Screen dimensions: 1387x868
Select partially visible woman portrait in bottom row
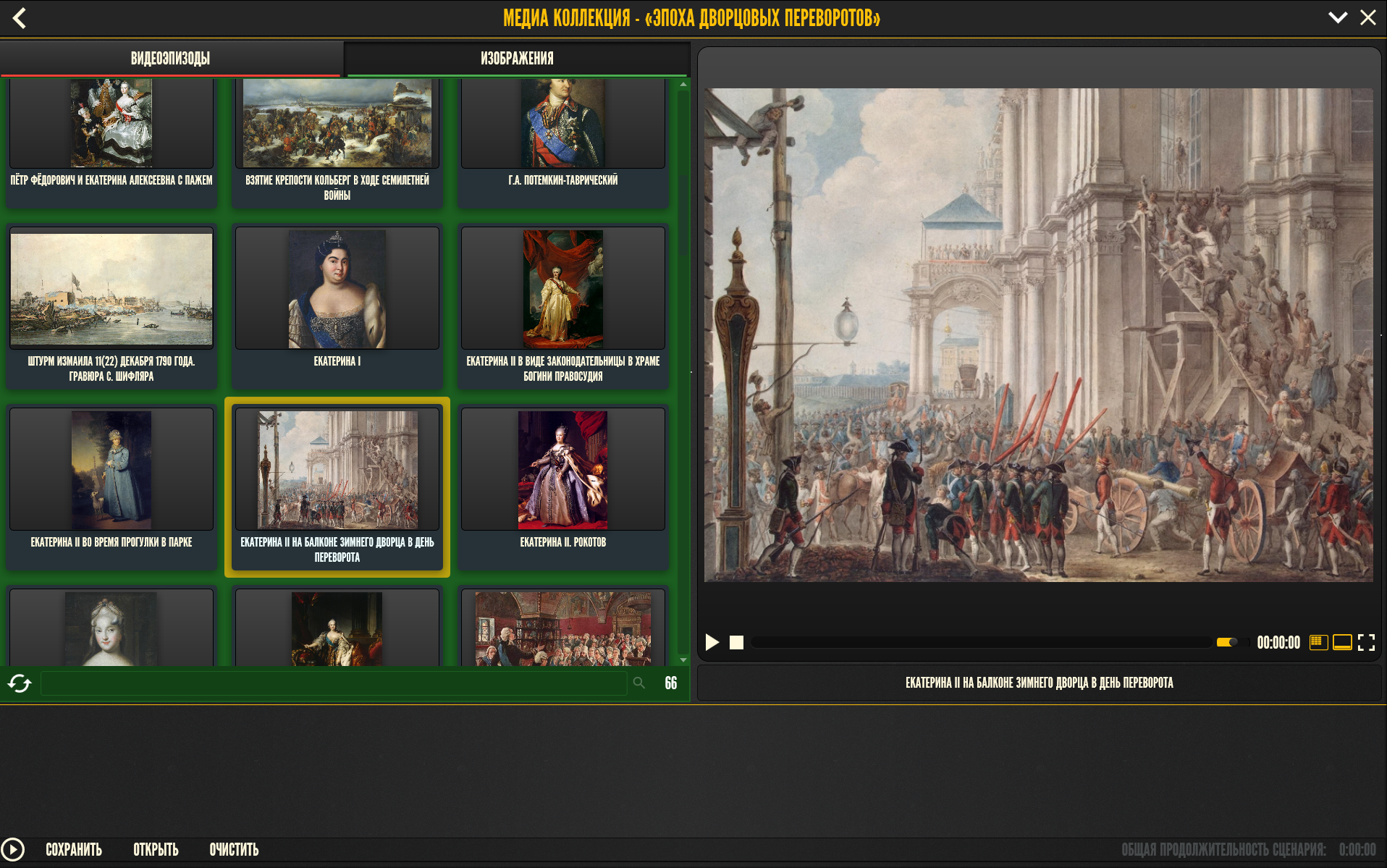click(x=111, y=627)
